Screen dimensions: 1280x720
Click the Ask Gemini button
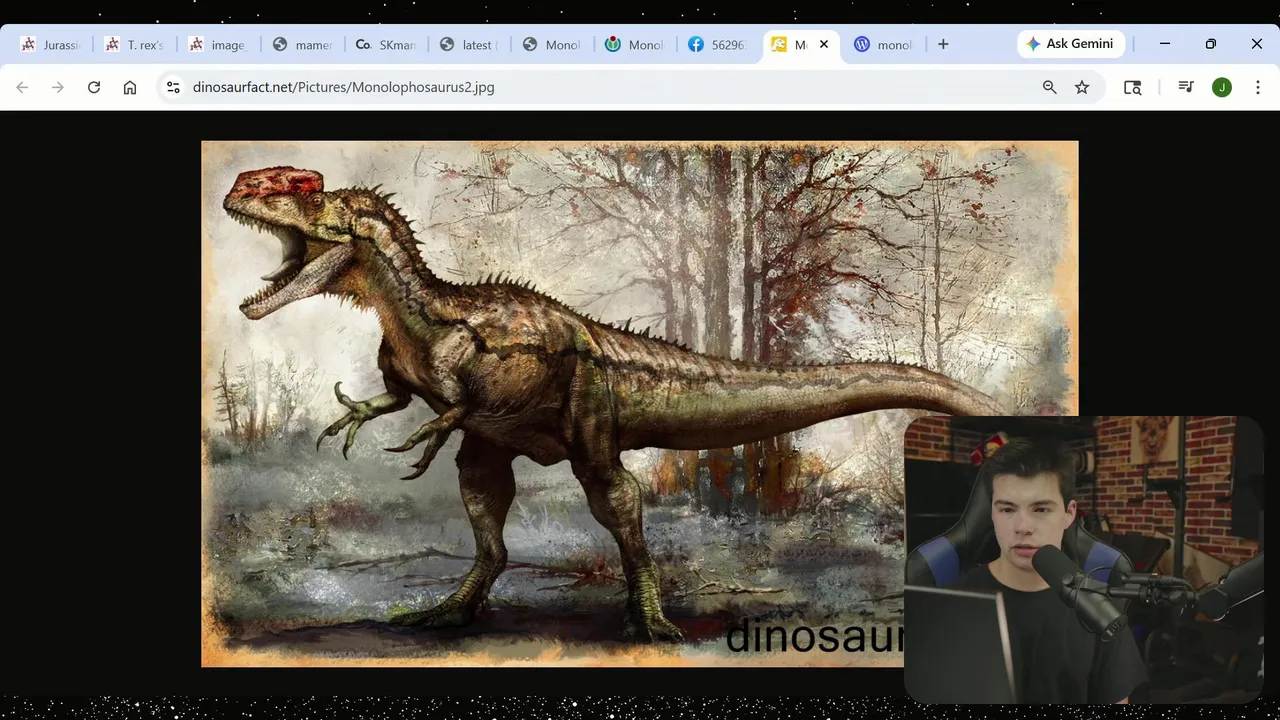click(1071, 44)
